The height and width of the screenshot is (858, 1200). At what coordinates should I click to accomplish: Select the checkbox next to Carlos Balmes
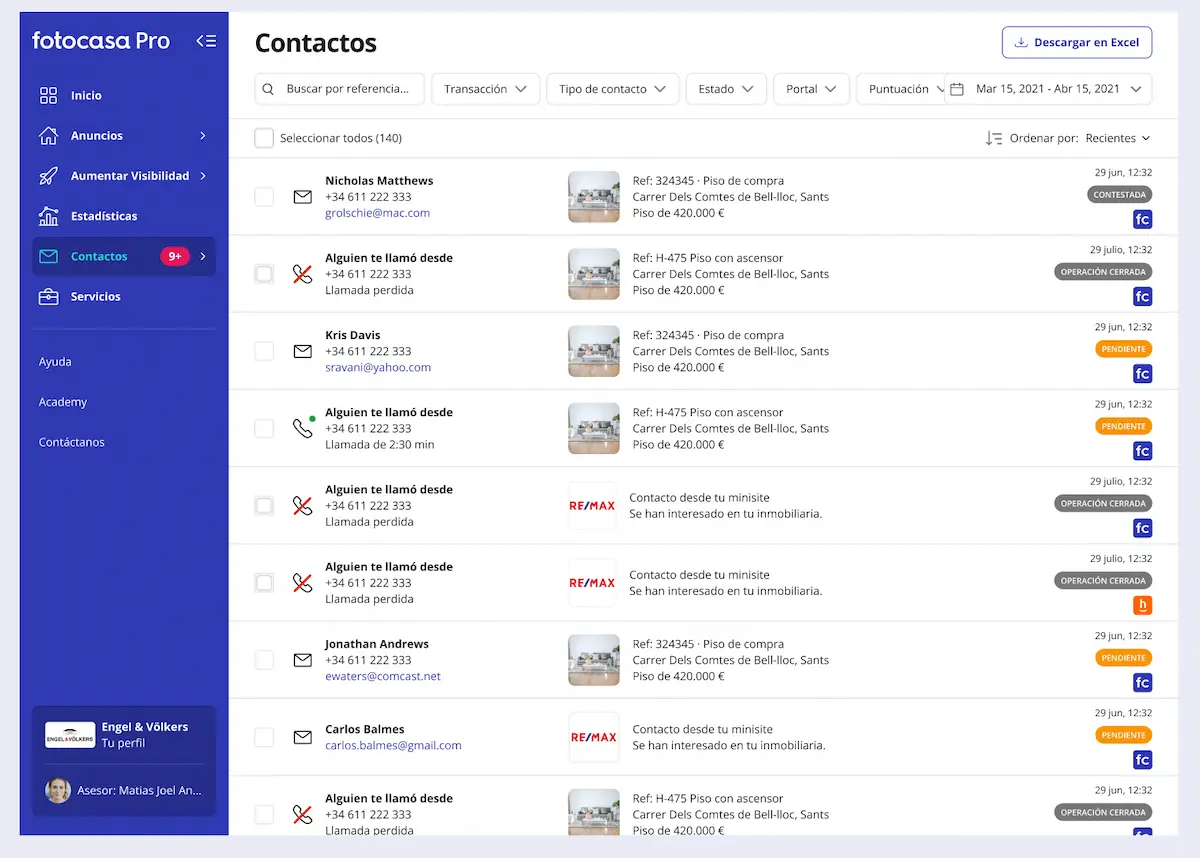[x=264, y=737]
